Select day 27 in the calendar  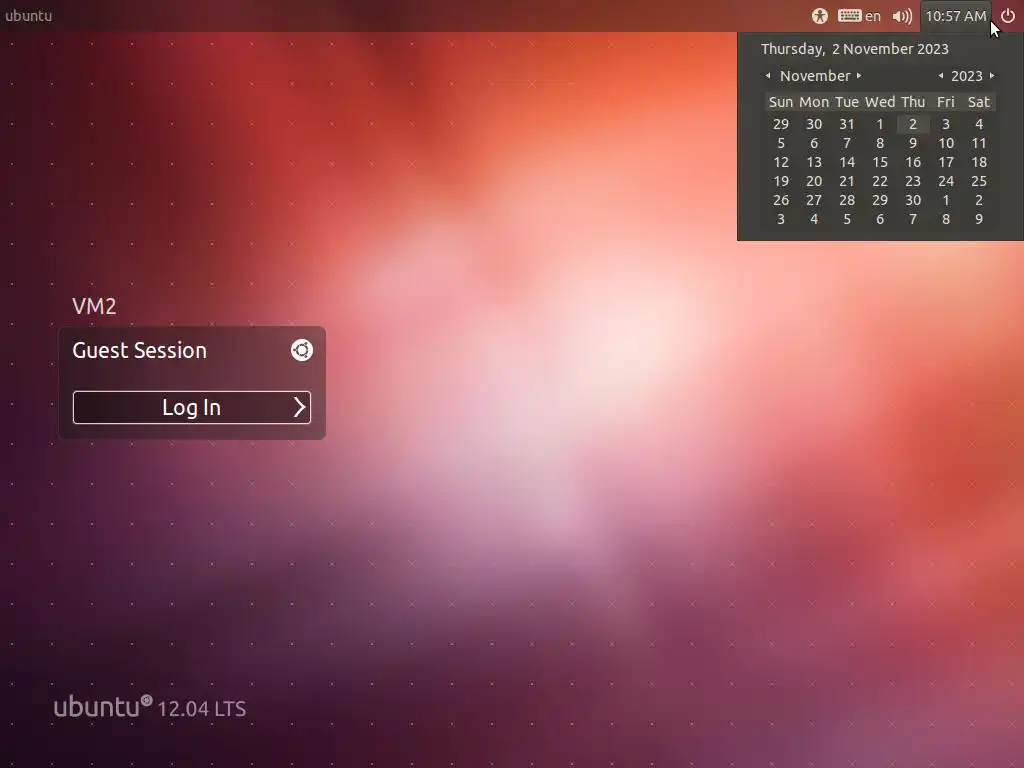[814, 200]
